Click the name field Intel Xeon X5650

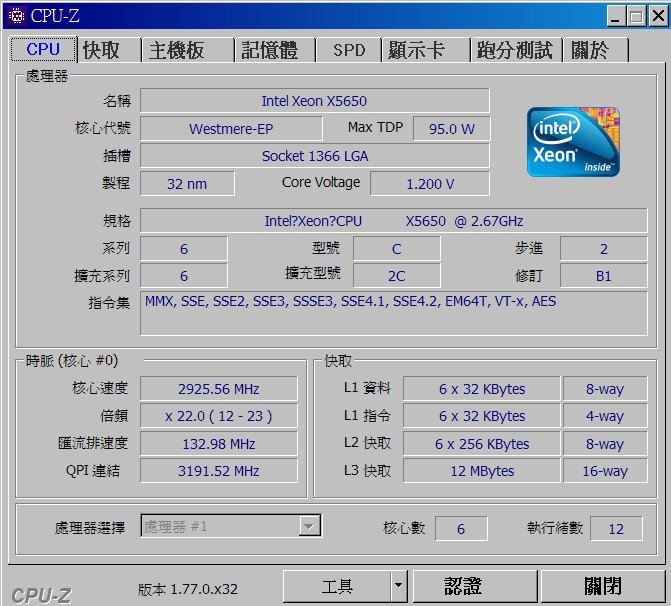[x=315, y=101]
